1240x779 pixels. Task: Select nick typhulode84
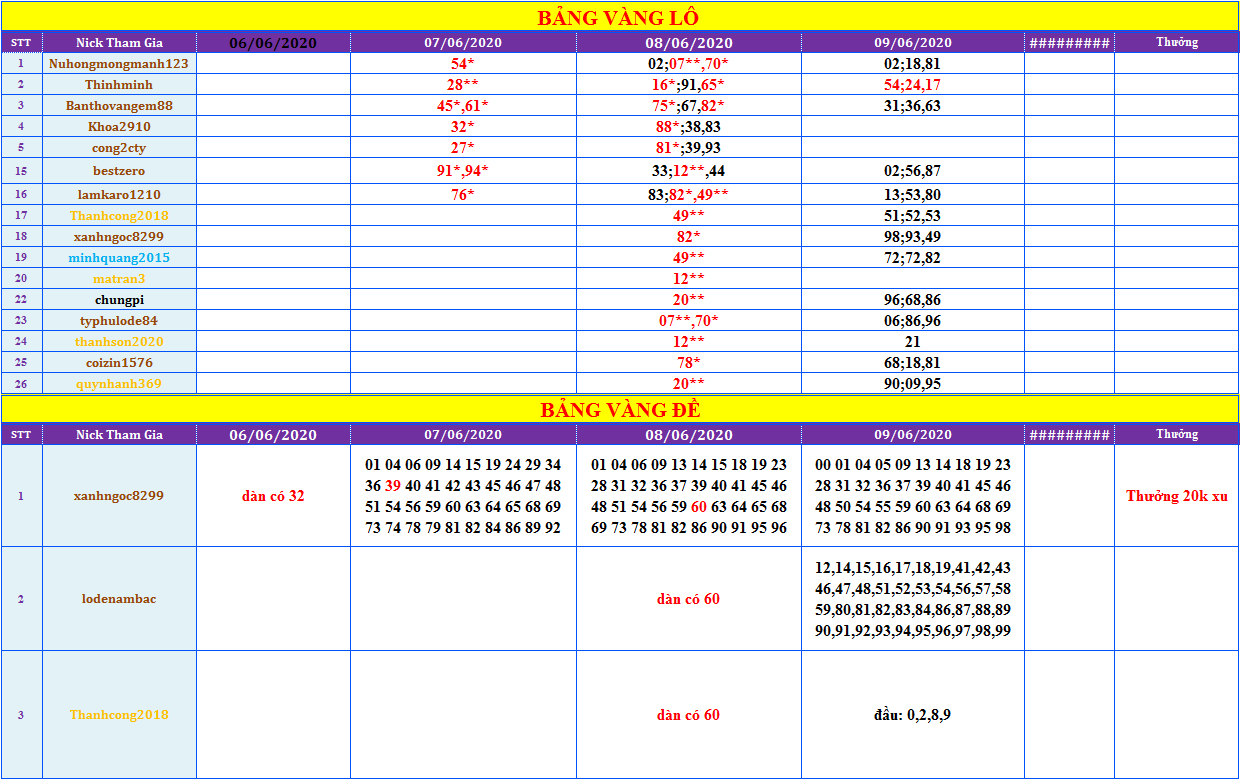tap(119, 320)
